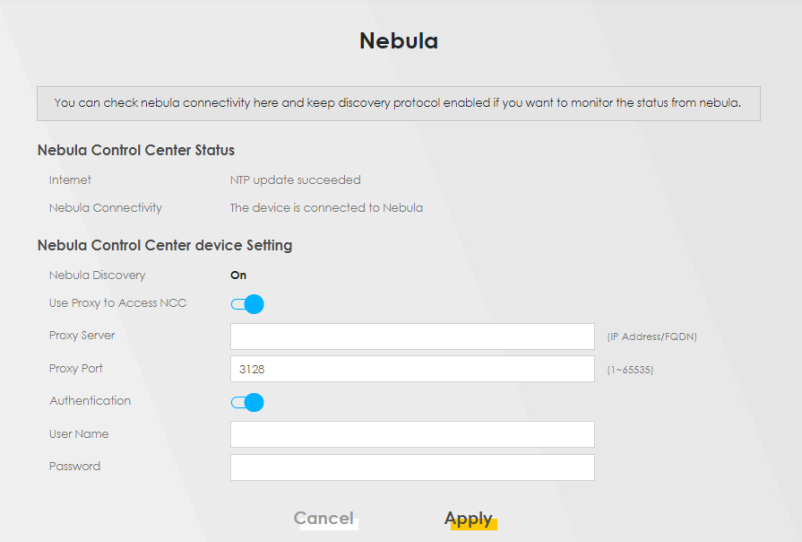Viewport: 802px width, 542px height.
Task: Click into the Password field
Action: [x=412, y=467]
